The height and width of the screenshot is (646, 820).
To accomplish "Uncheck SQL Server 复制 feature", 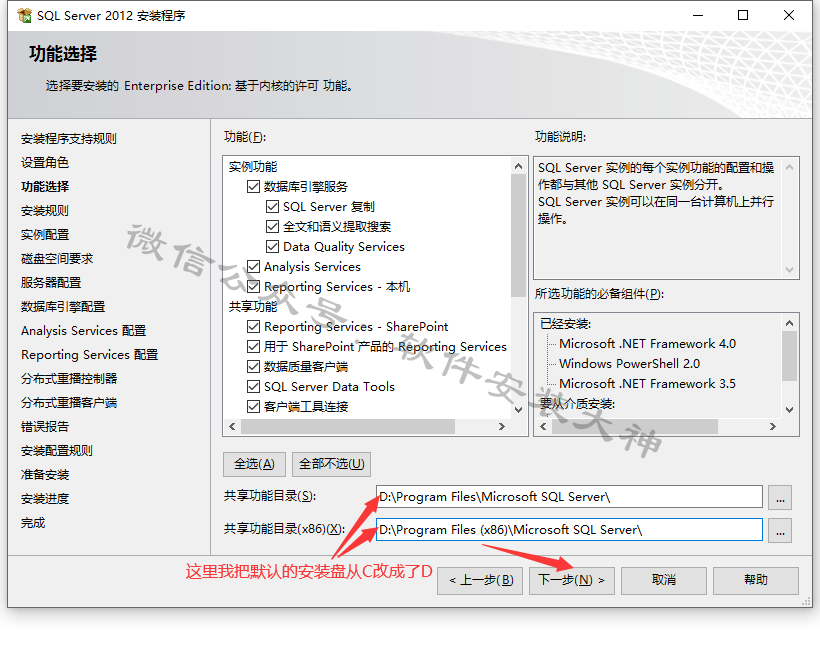I will pos(272,207).
